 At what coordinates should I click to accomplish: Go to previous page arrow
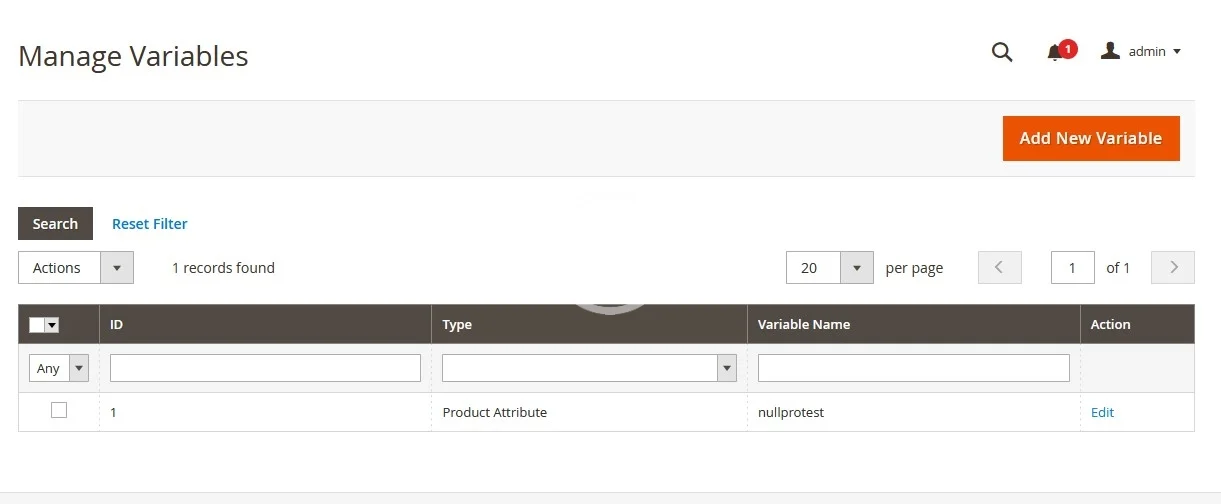tap(999, 268)
